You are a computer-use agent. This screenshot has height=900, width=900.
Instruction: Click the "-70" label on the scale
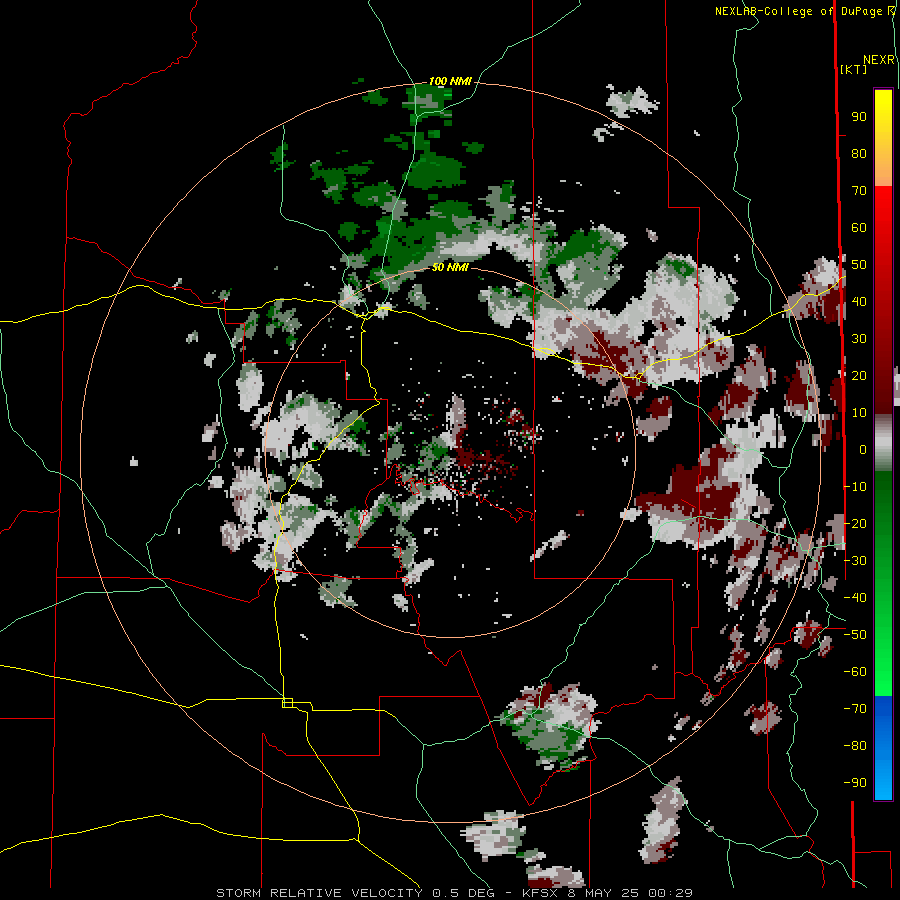click(855, 708)
